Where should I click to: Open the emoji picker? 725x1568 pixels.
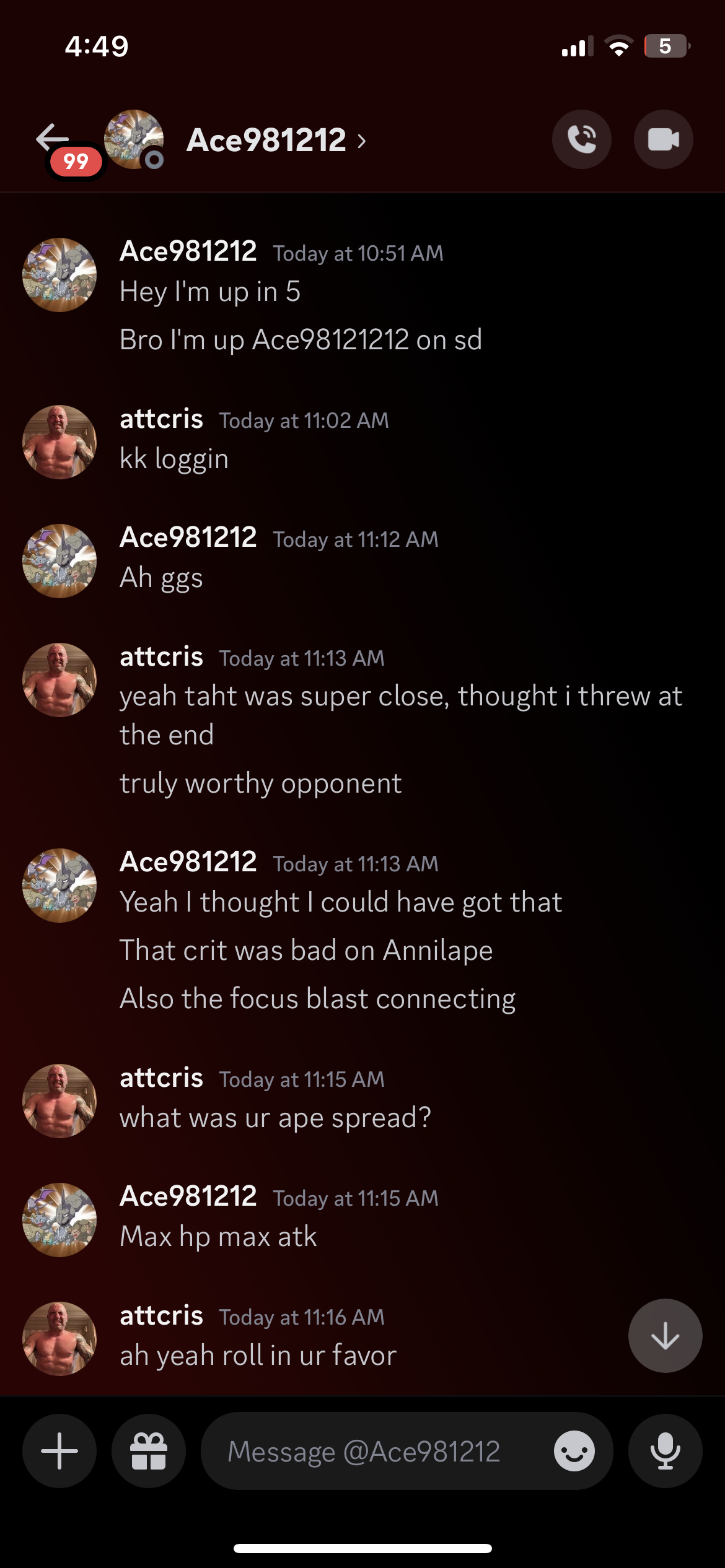click(574, 1451)
